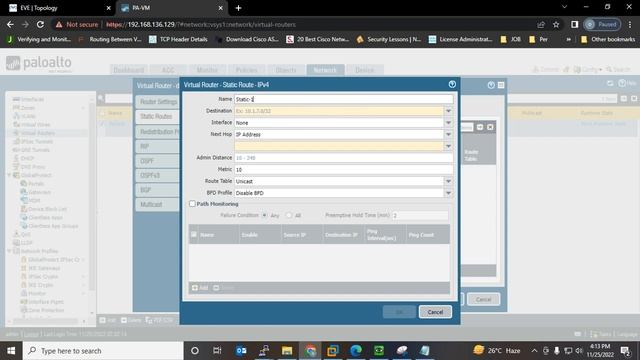Image resolution: width=640 pixels, height=360 pixels.
Task: Click the greyed OK button in Static Route dialog
Action: point(399,312)
